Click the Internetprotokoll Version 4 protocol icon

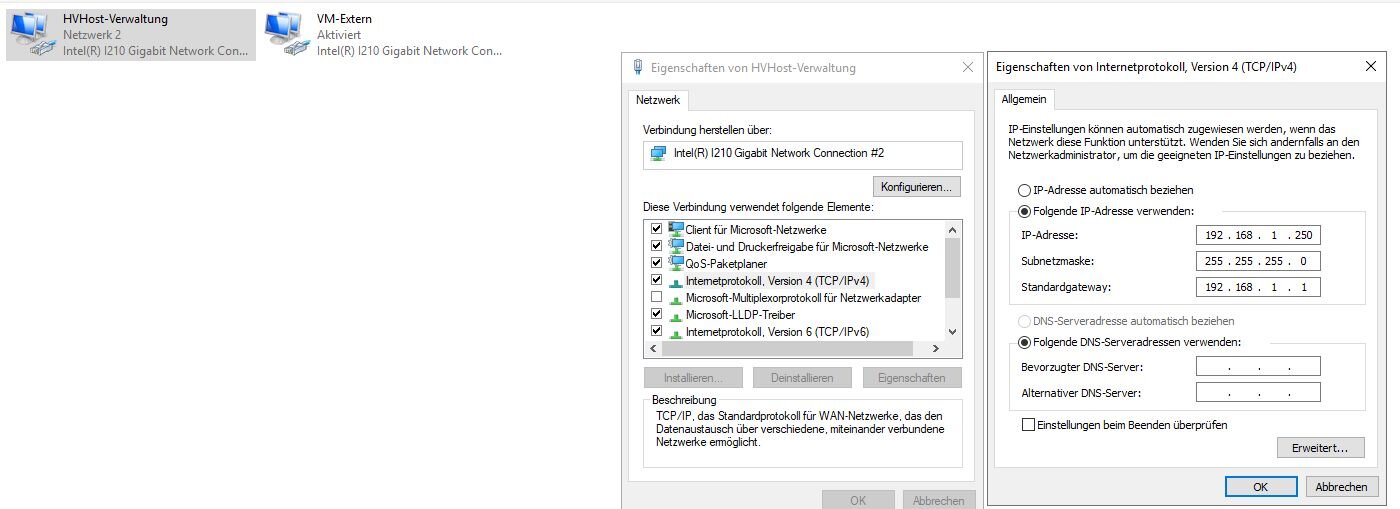(x=677, y=281)
